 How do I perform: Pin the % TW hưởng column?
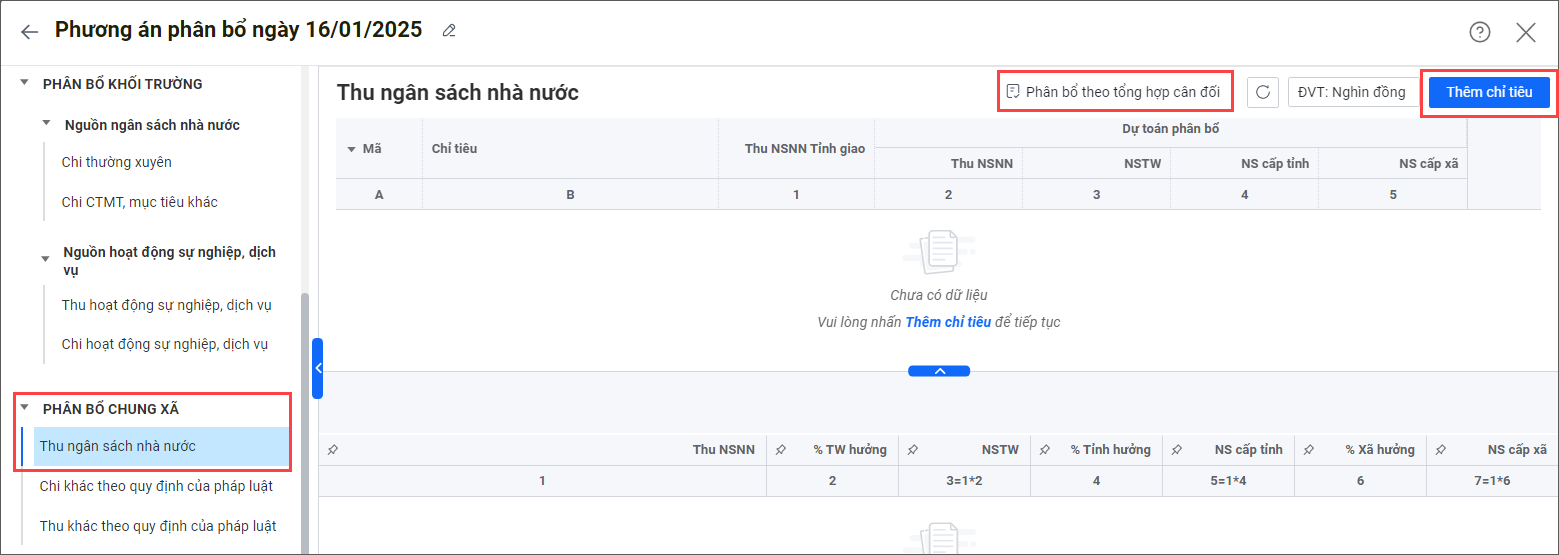click(780, 450)
